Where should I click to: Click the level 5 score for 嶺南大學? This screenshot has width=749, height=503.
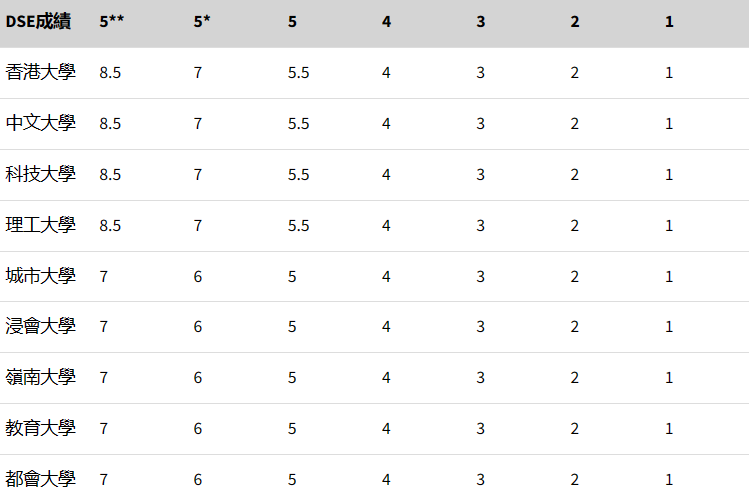pyautogui.click(x=292, y=378)
